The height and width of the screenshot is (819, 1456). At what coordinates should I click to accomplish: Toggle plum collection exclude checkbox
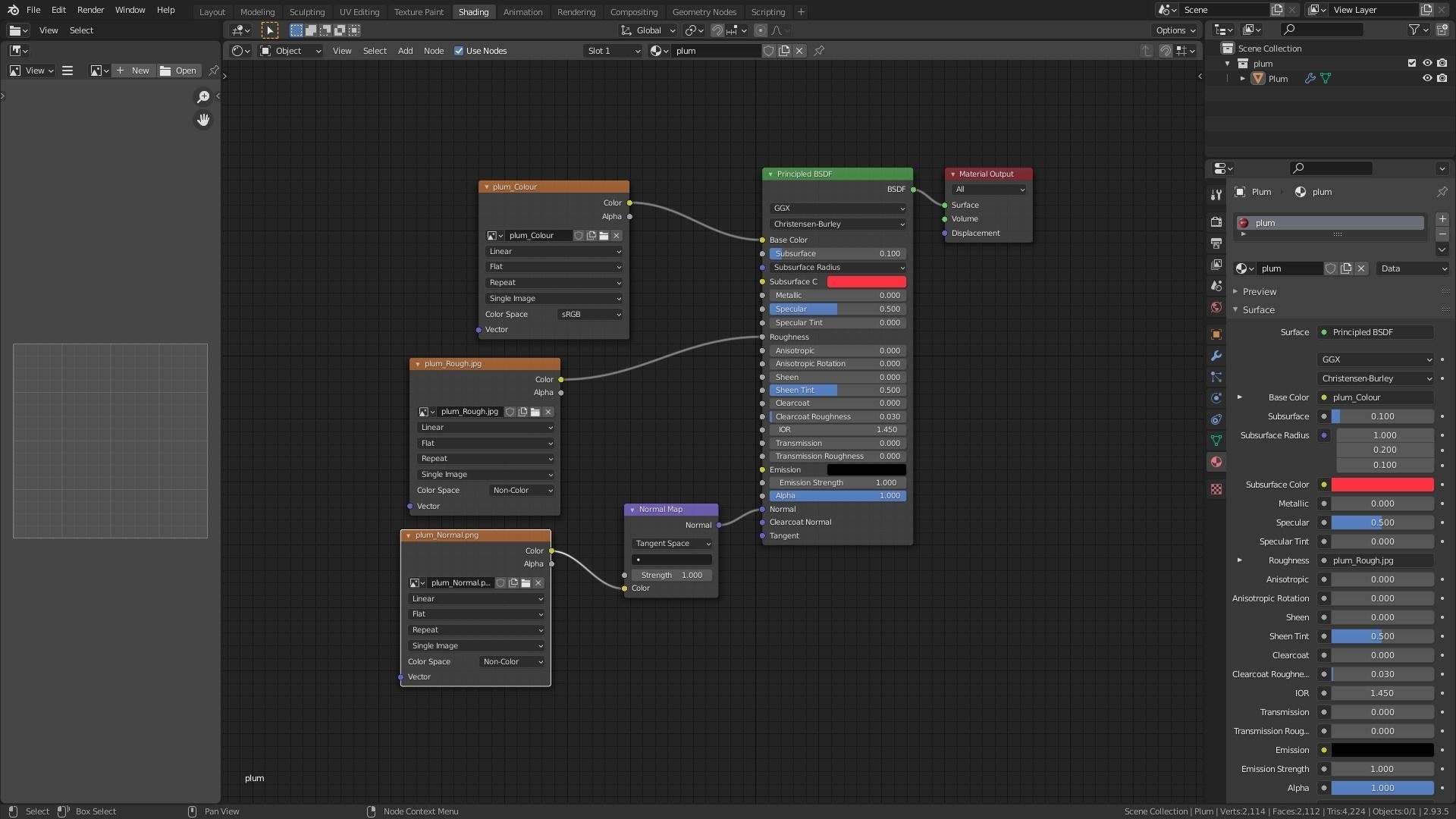[1411, 63]
